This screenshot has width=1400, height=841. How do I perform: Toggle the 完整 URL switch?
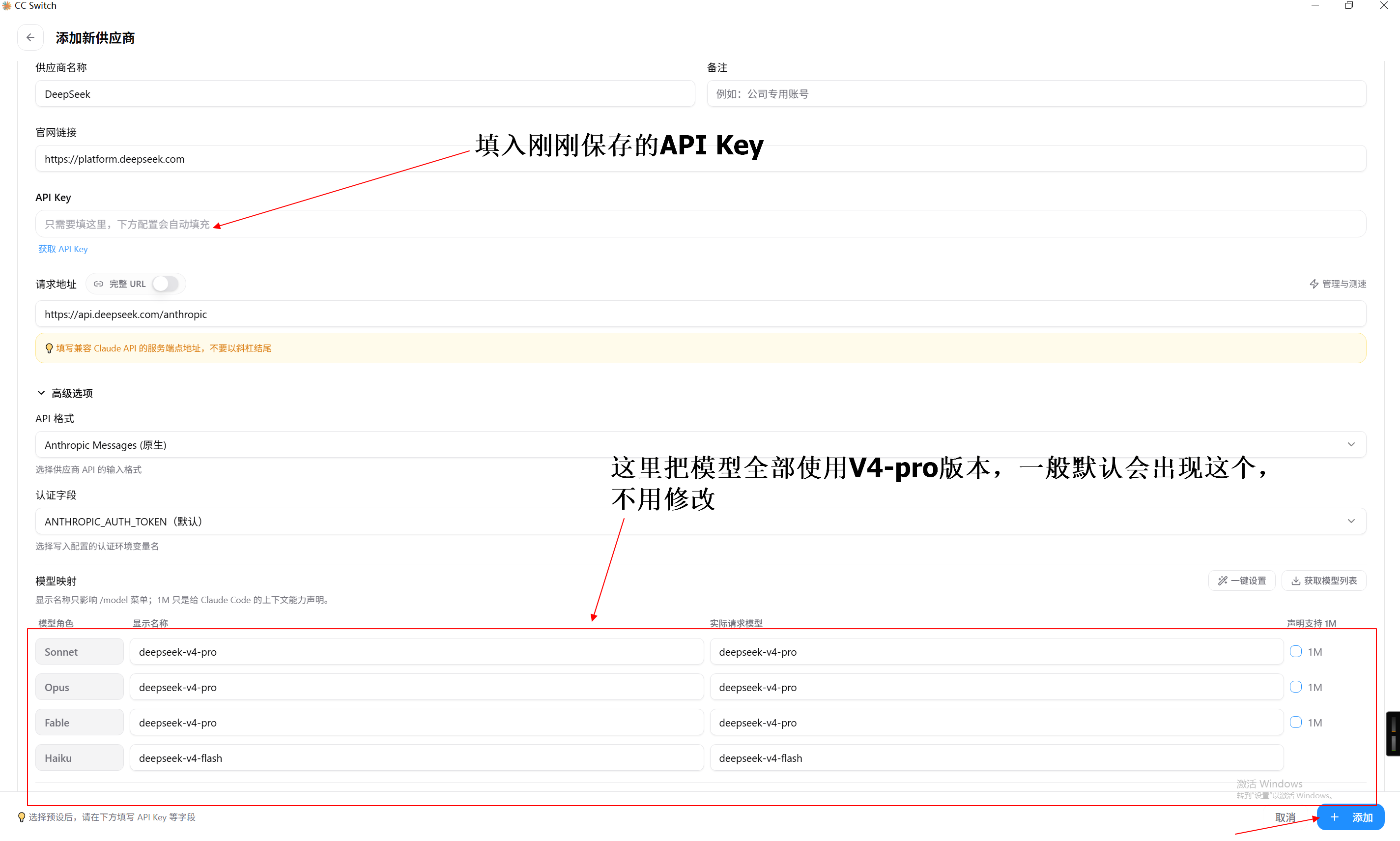click(x=166, y=284)
